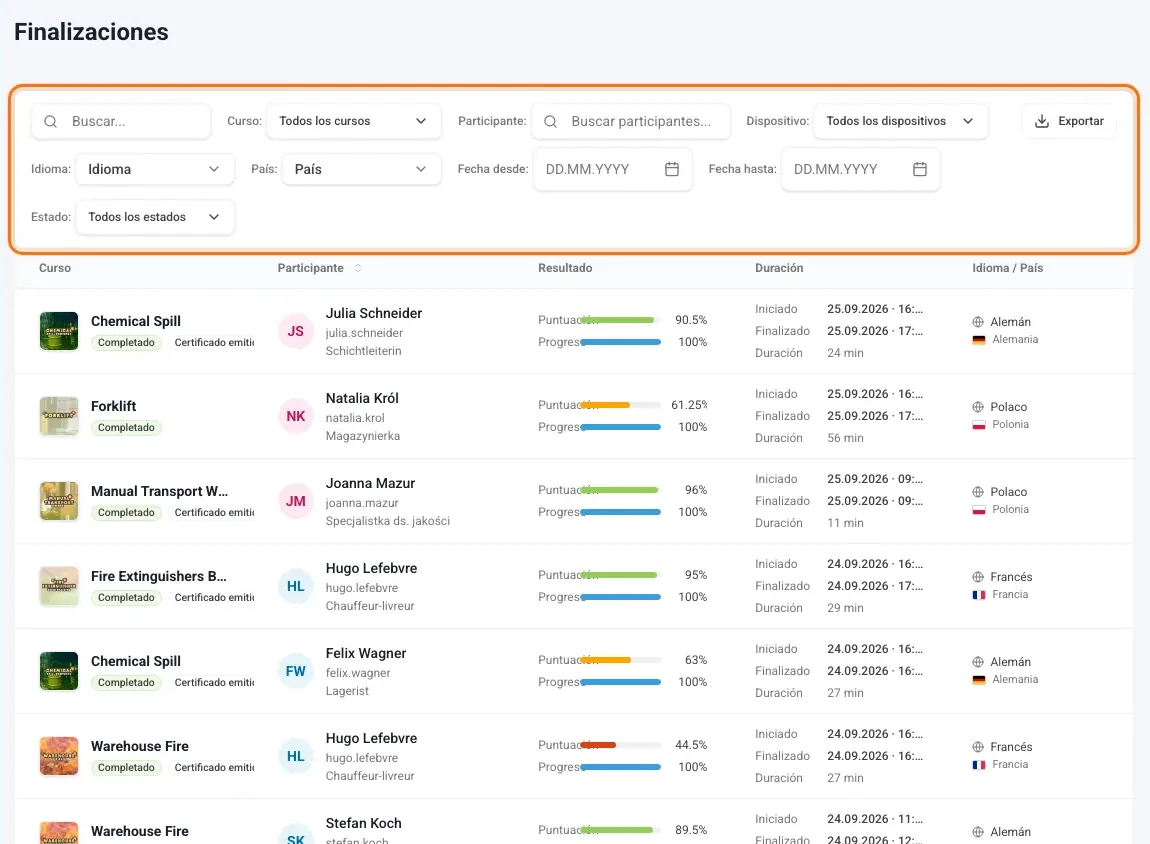The image size is (1150, 844).
Task: Sort by the Curso column header
Action: 55,268
